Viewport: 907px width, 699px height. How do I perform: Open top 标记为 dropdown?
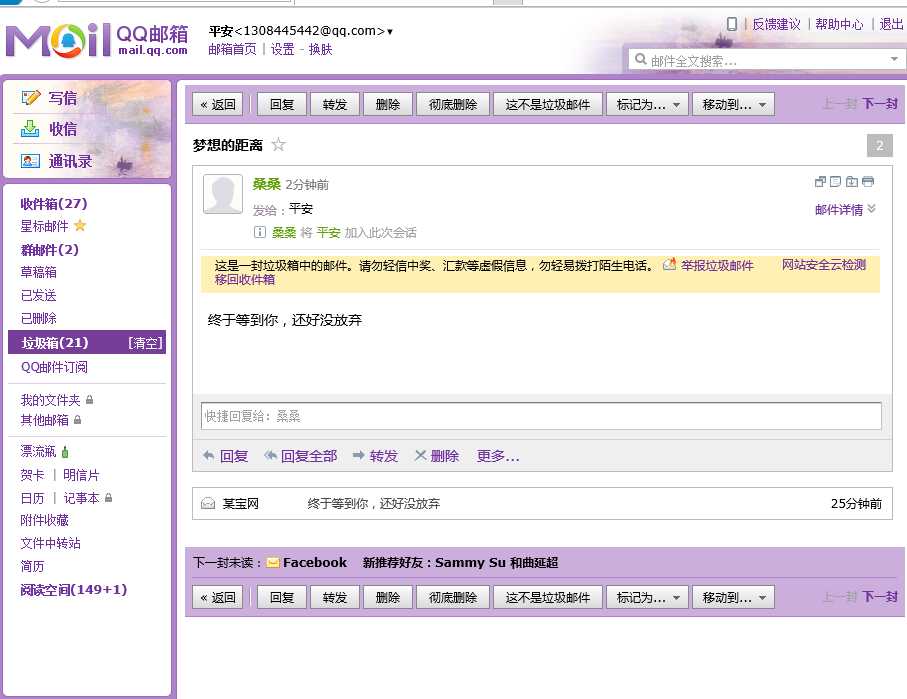(x=647, y=104)
